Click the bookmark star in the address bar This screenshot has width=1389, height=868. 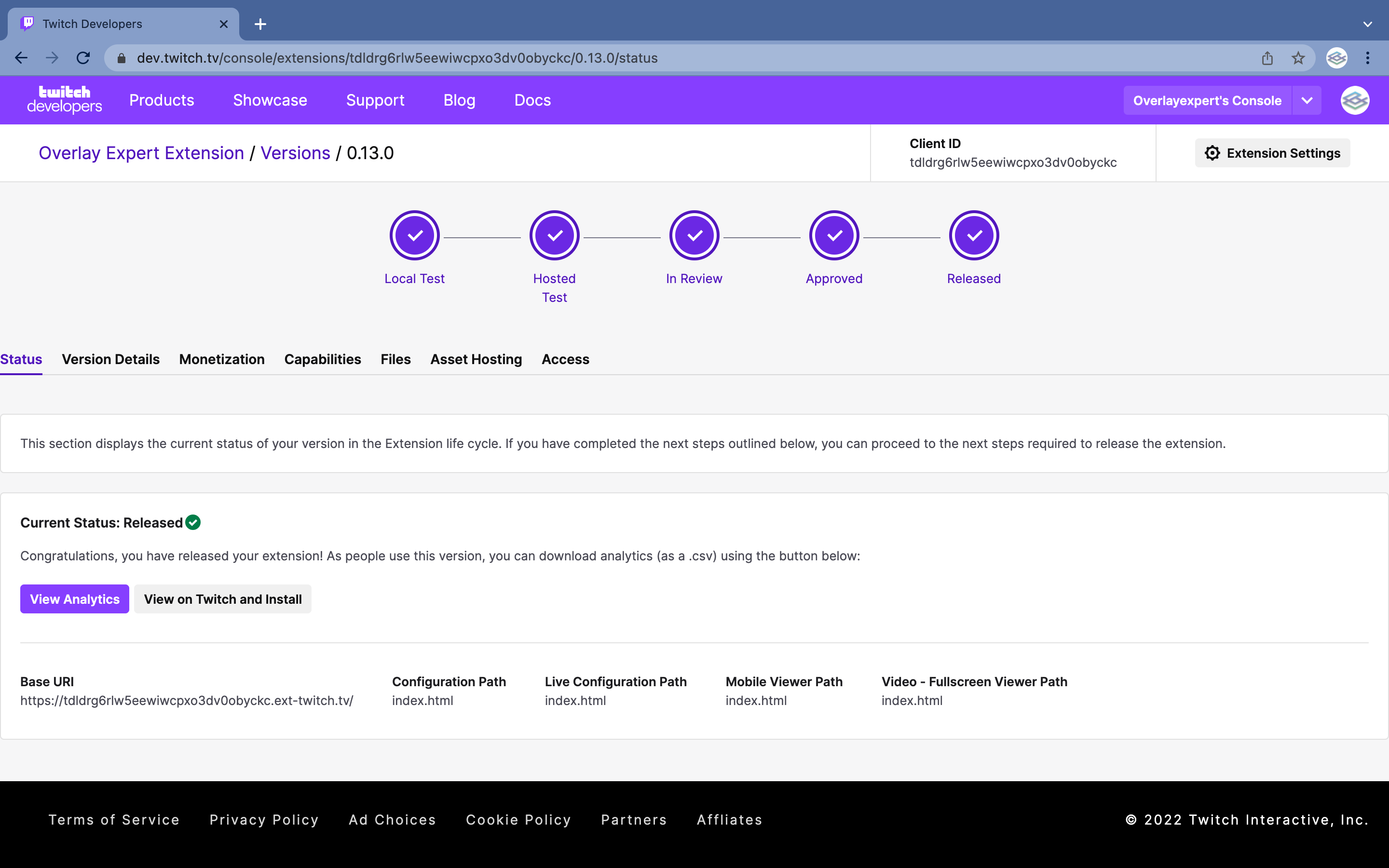[1298, 57]
